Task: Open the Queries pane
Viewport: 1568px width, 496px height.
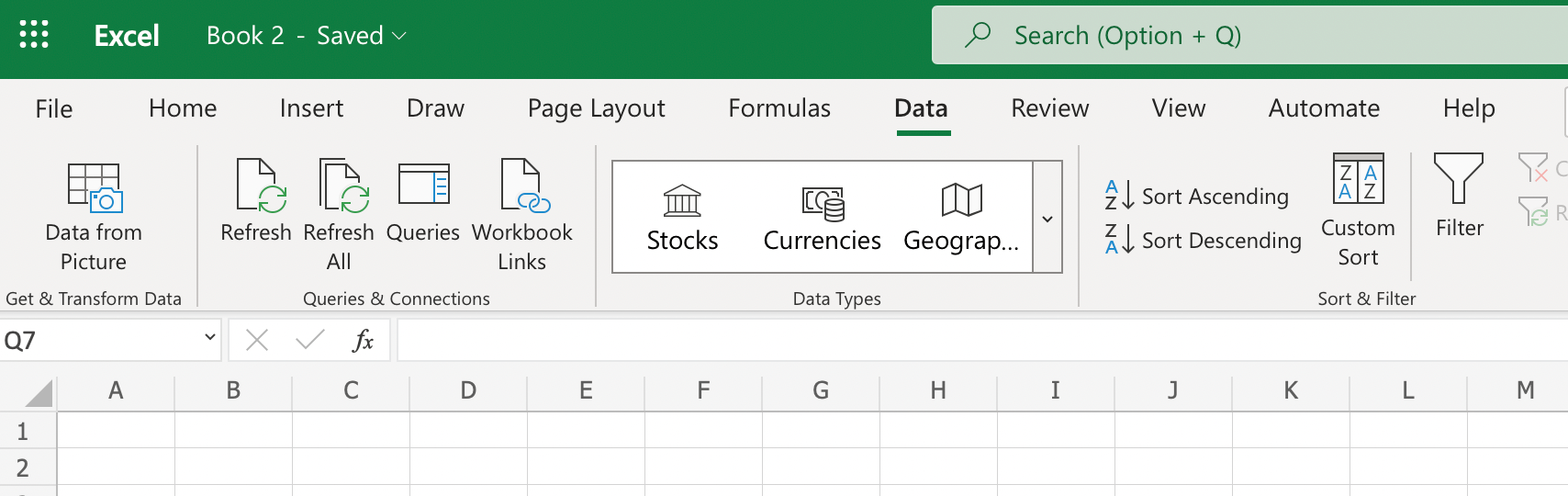Action: [423, 186]
